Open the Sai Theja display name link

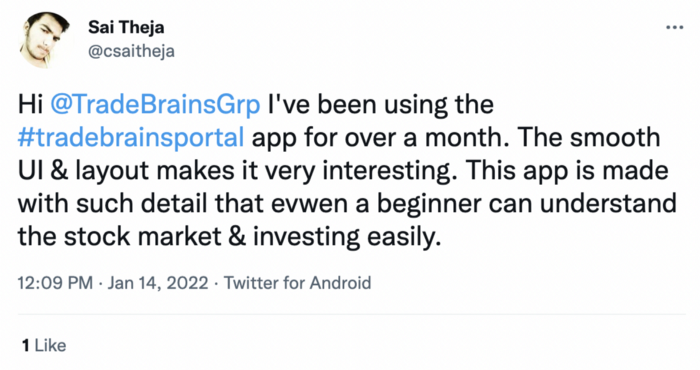click(x=126, y=28)
